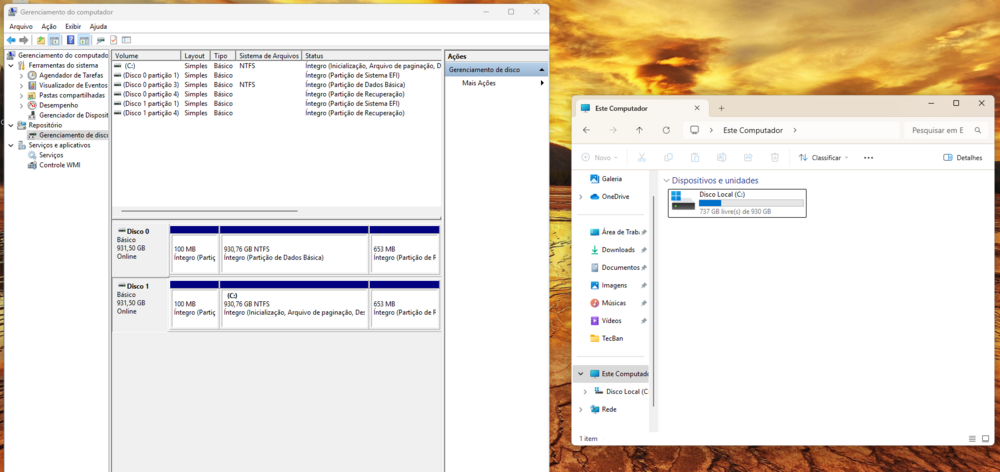Expand the OneDrive node in sidebar
Image resolution: width=1000 pixels, height=472 pixels.
point(580,197)
